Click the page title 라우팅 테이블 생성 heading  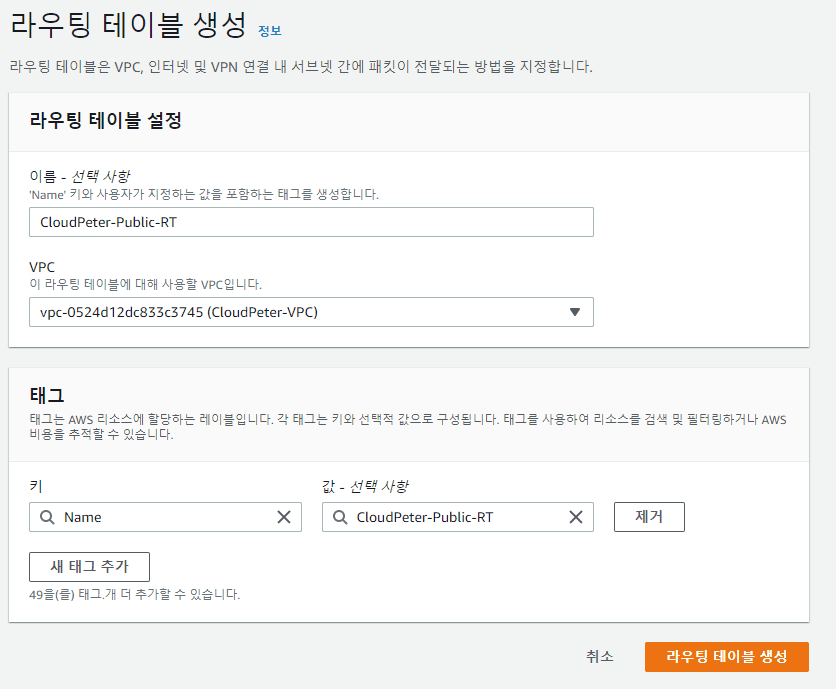127,22
